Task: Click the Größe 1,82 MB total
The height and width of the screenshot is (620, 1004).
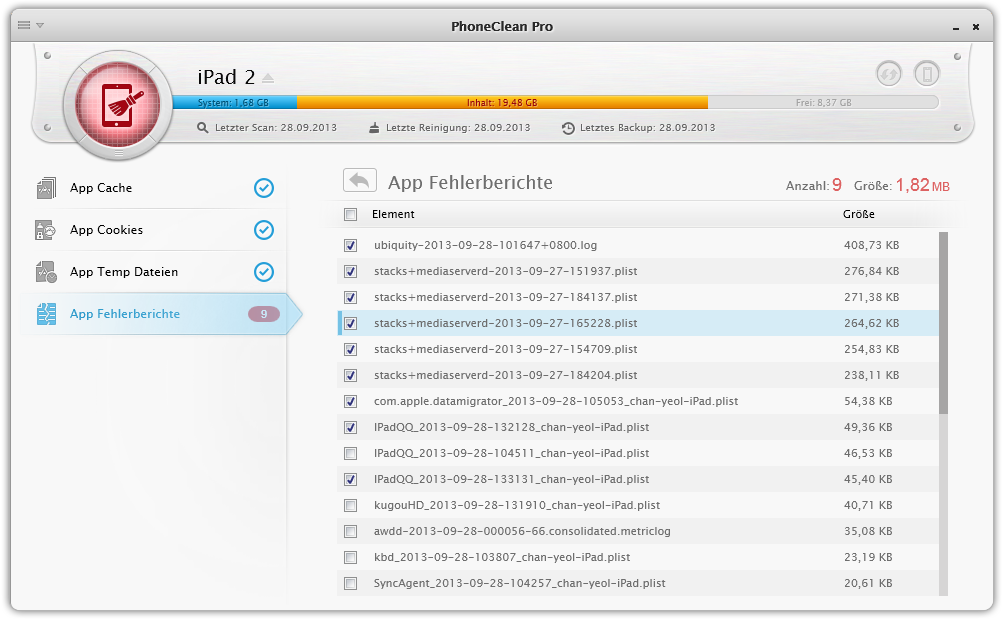Action: coord(902,185)
